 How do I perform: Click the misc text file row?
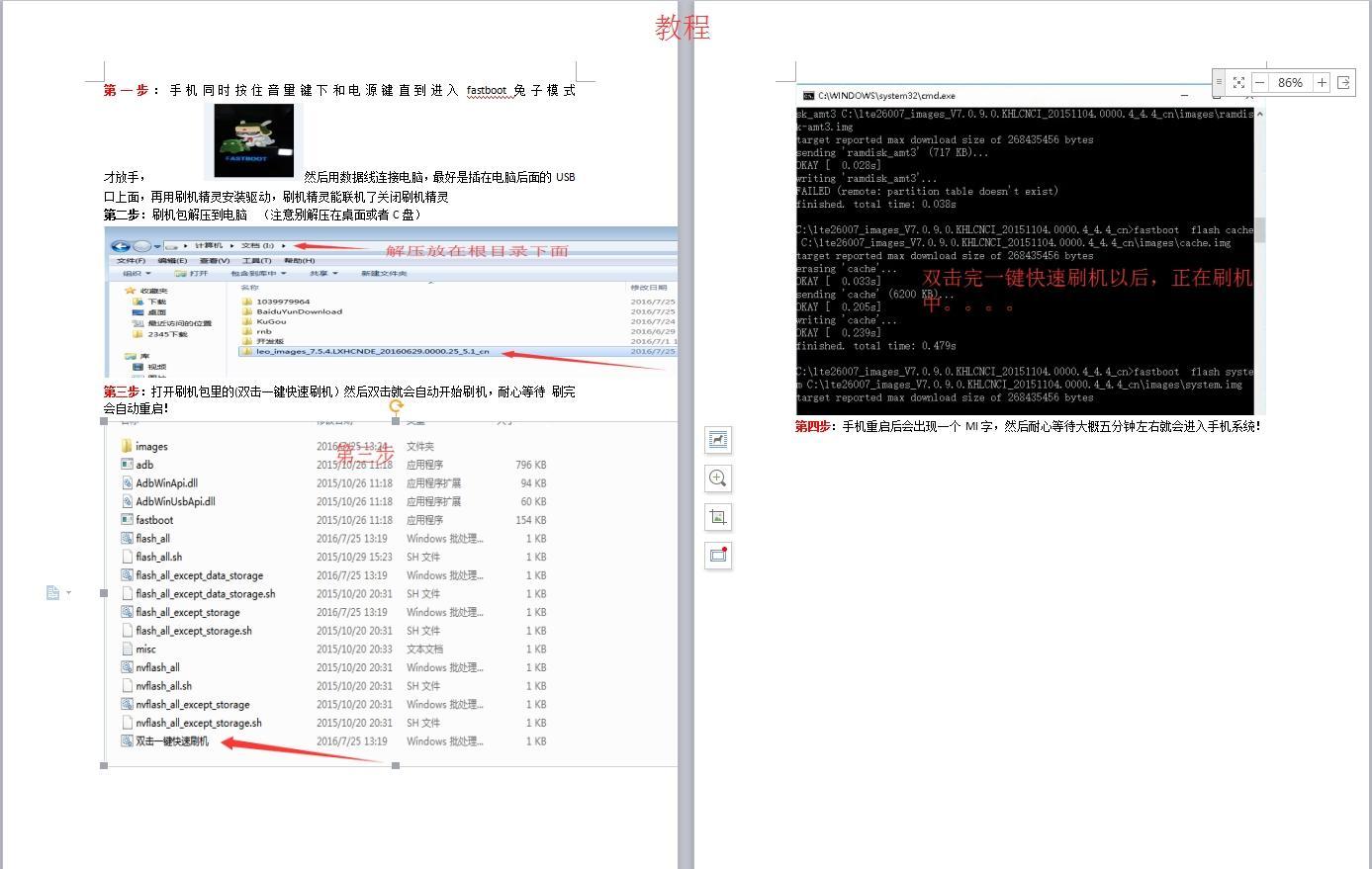[333, 650]
